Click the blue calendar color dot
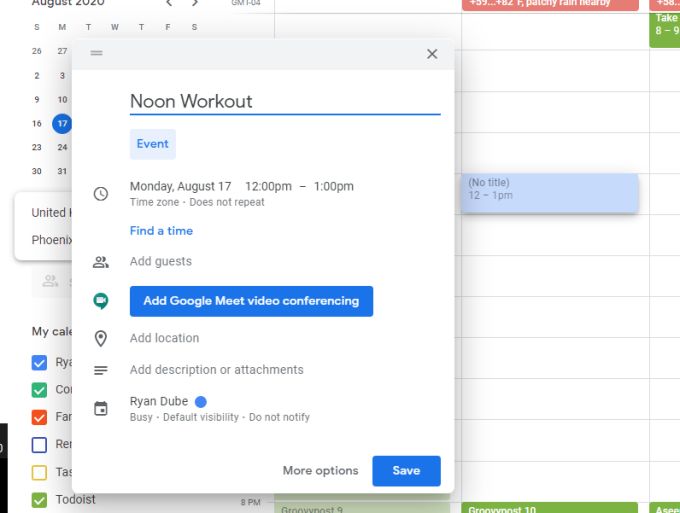The width and height of the screenshot is (680, 513). (x=201, y=402)
